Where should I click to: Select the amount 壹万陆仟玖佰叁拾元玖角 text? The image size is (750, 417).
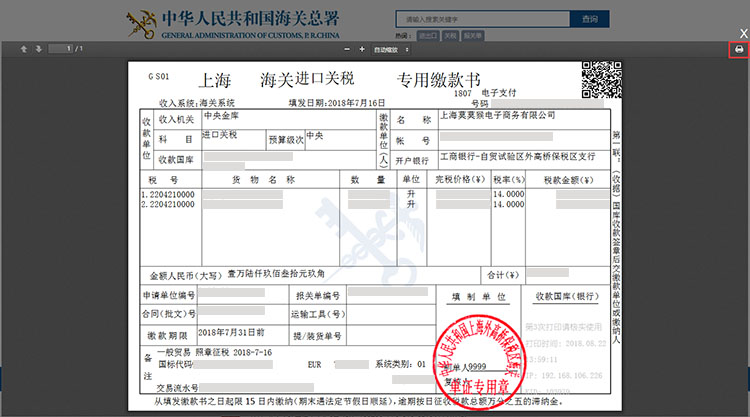pyautogui.click(x=276, y=274)
